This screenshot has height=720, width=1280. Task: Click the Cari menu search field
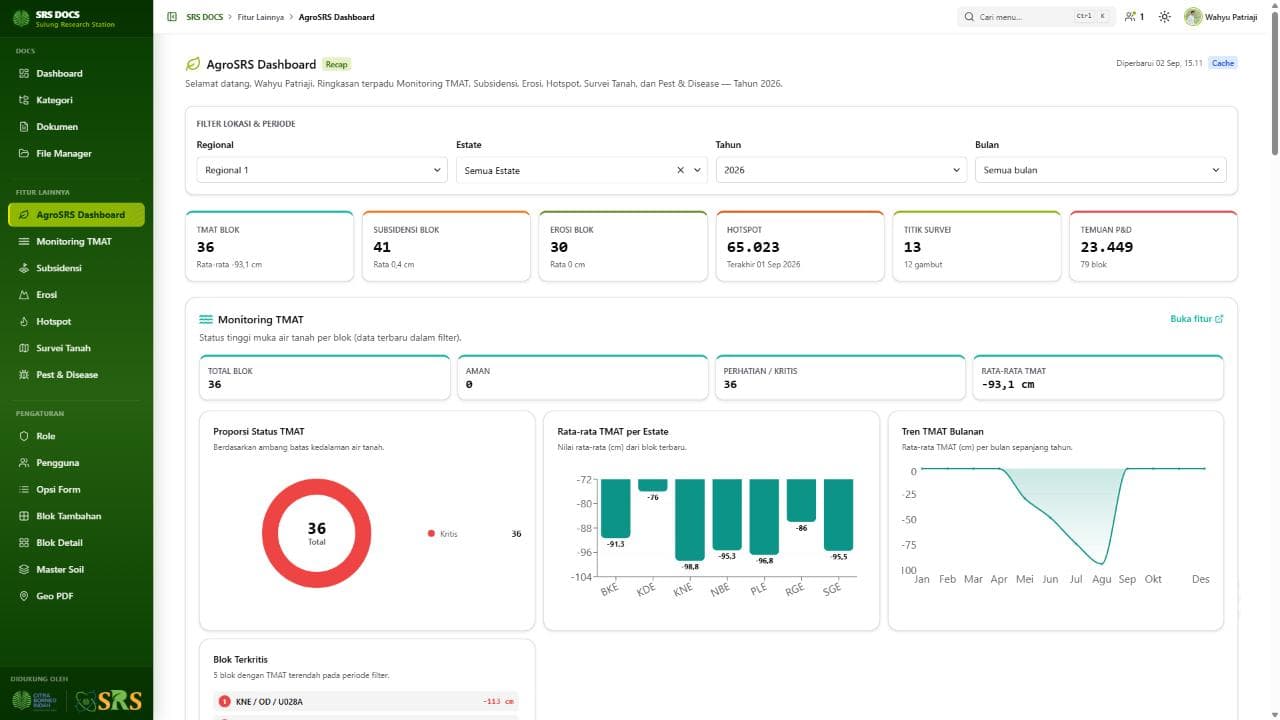(1036, 17)
